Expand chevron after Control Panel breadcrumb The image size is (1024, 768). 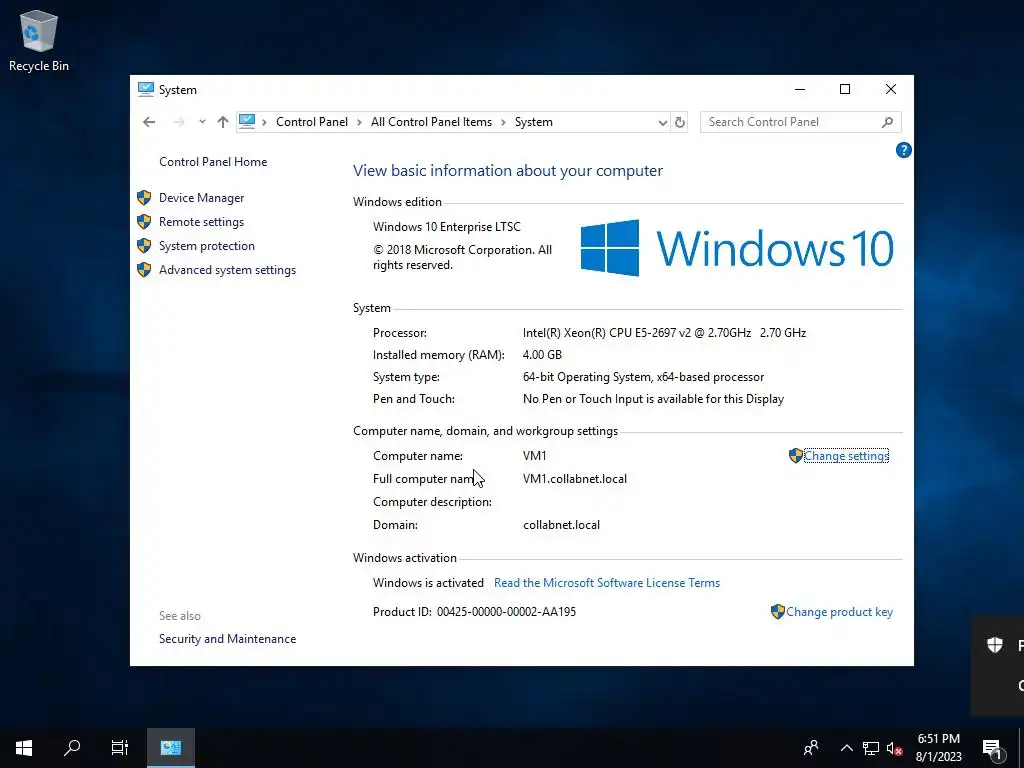(359, 122)
